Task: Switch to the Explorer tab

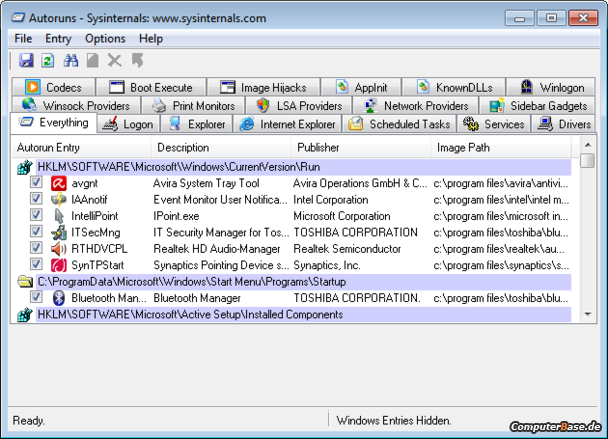Action: (196, 124)
